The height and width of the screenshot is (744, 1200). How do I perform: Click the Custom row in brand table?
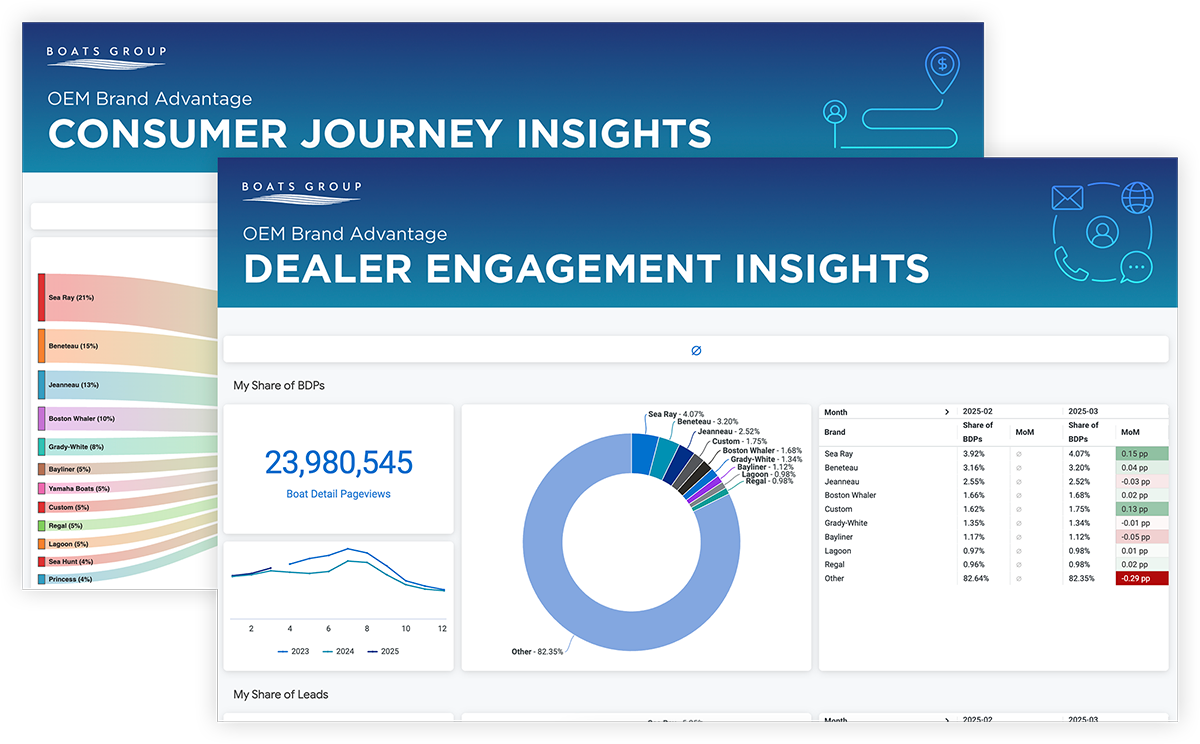point(993,509)
